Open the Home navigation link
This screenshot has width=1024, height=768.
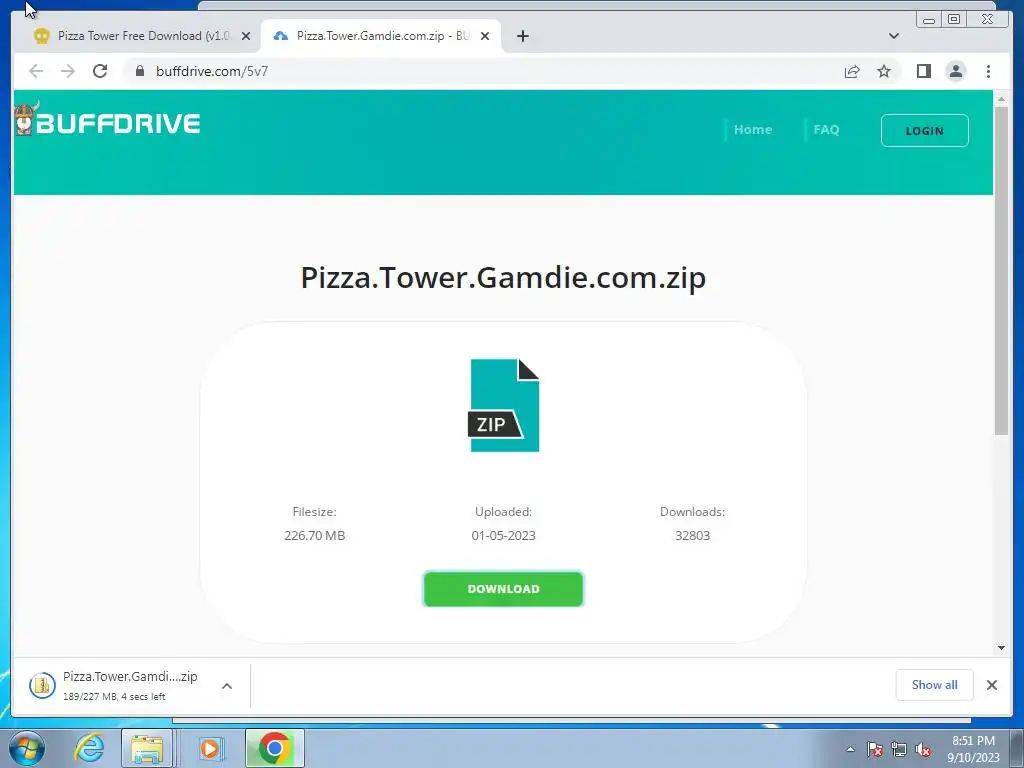point(752,129)
